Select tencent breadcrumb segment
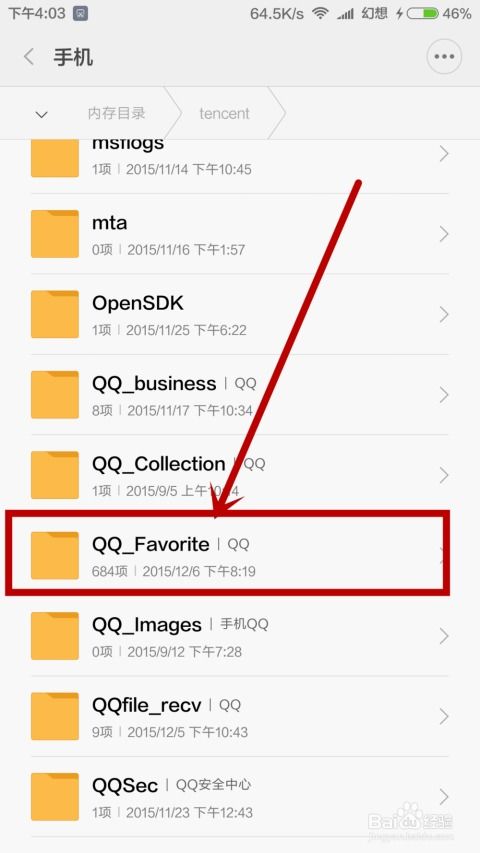Screen dimensions: 480x853 [224, 113]
